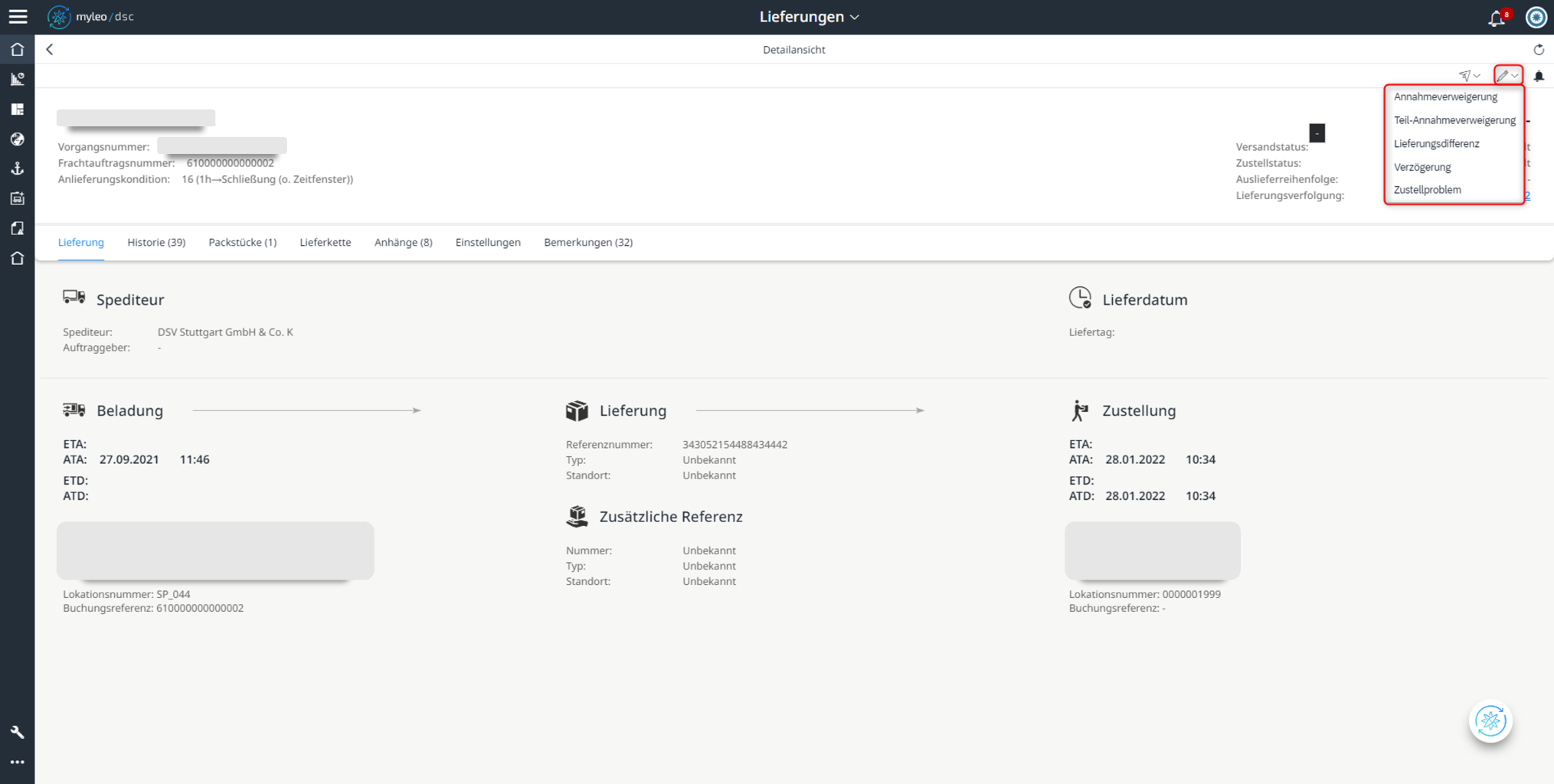
Task: Open the Anhänge (8) tab
Action: pos(404,243)
